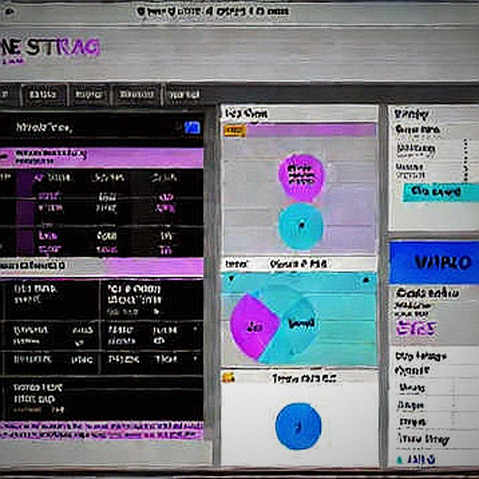479x479 pixels.
Task: Click the yellow icon beside the bottom chart title
Action: [x=228, y=377]
